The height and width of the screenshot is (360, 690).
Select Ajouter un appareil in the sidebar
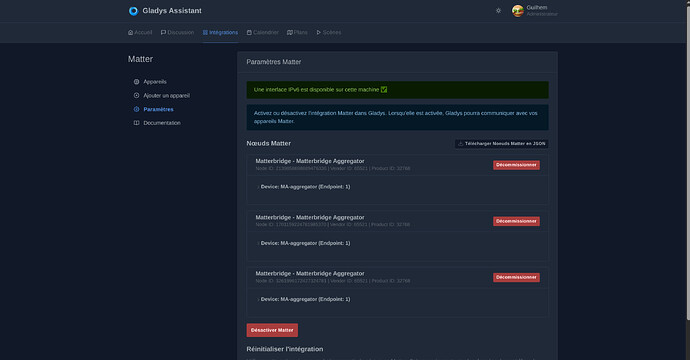pos(161,96)
